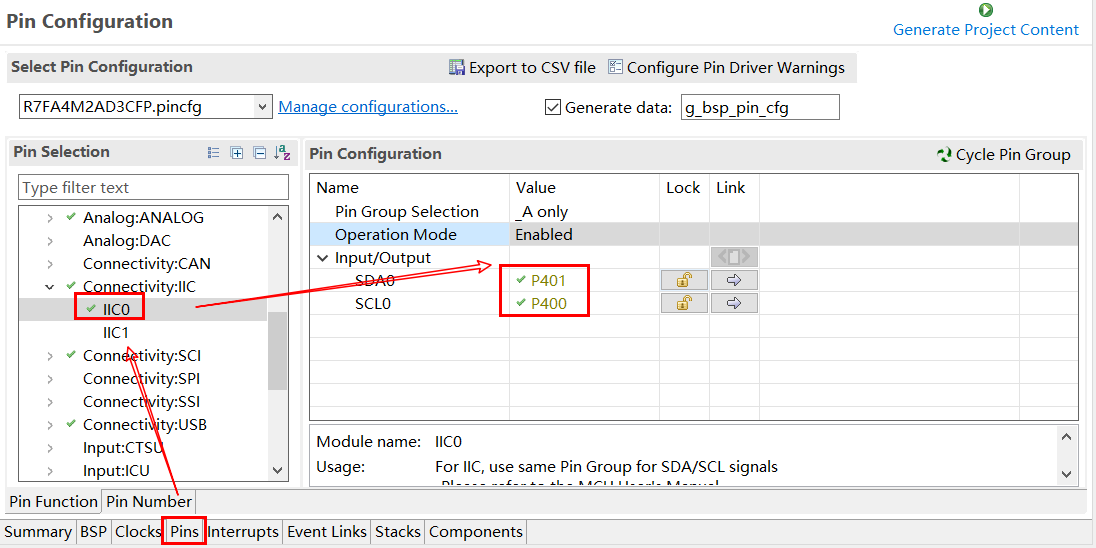Click the alphabetical sort icon in Pin Selection
The width and height of the screenshot is (1096, 548).
click(x=282, y=152)
